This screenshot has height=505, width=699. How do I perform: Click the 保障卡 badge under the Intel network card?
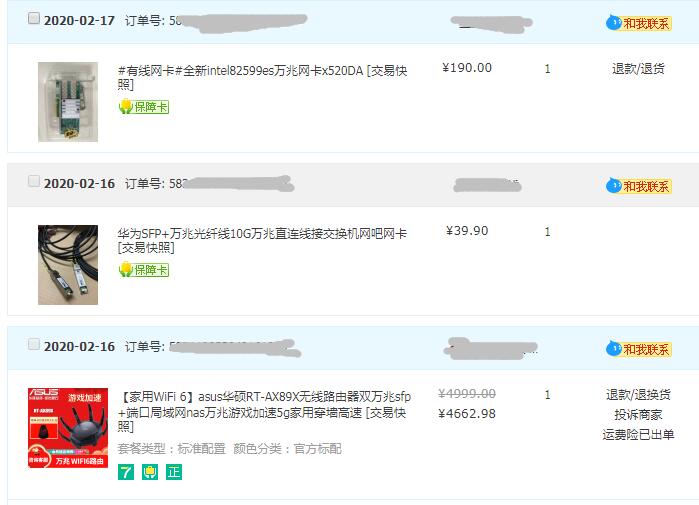(x=144, y=107)
